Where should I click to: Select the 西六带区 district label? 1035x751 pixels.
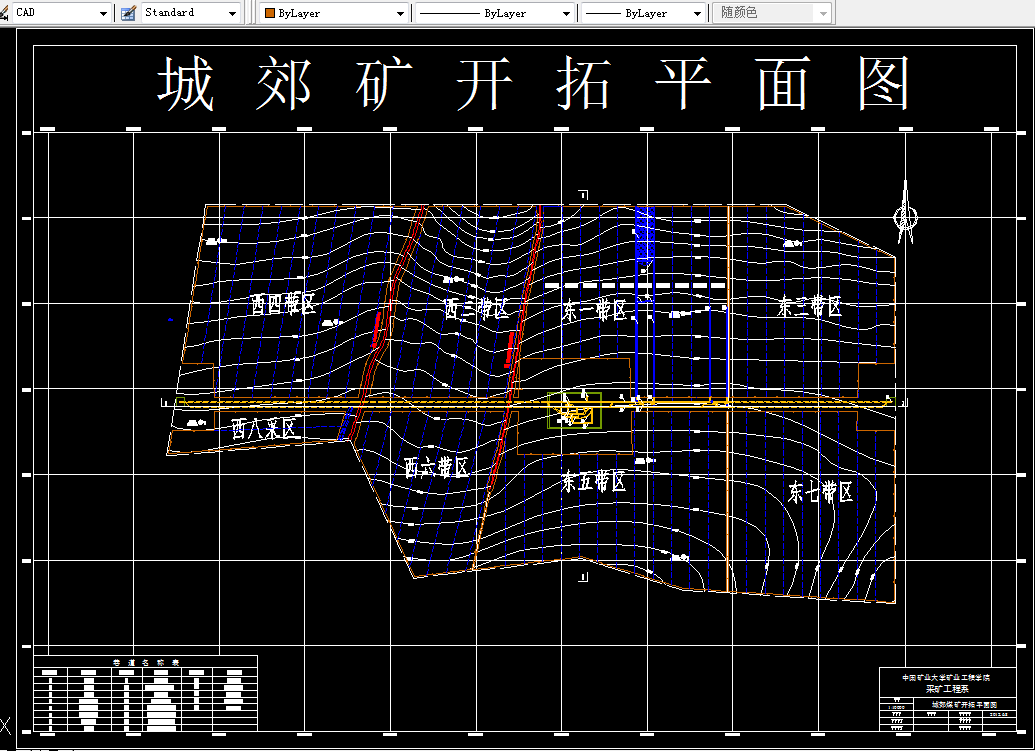(x=435, y=465)
